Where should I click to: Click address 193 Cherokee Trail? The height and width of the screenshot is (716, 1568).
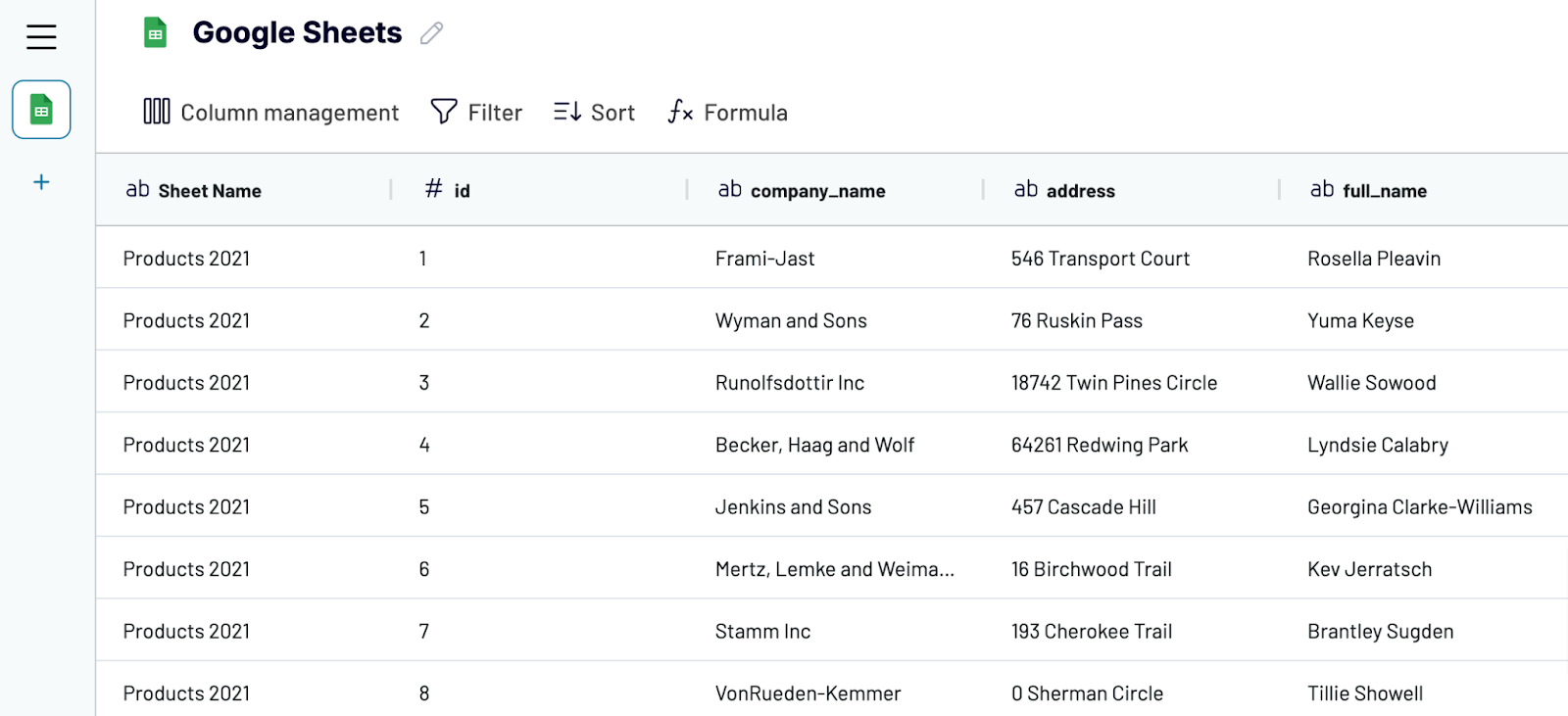tap(1091, 632)
